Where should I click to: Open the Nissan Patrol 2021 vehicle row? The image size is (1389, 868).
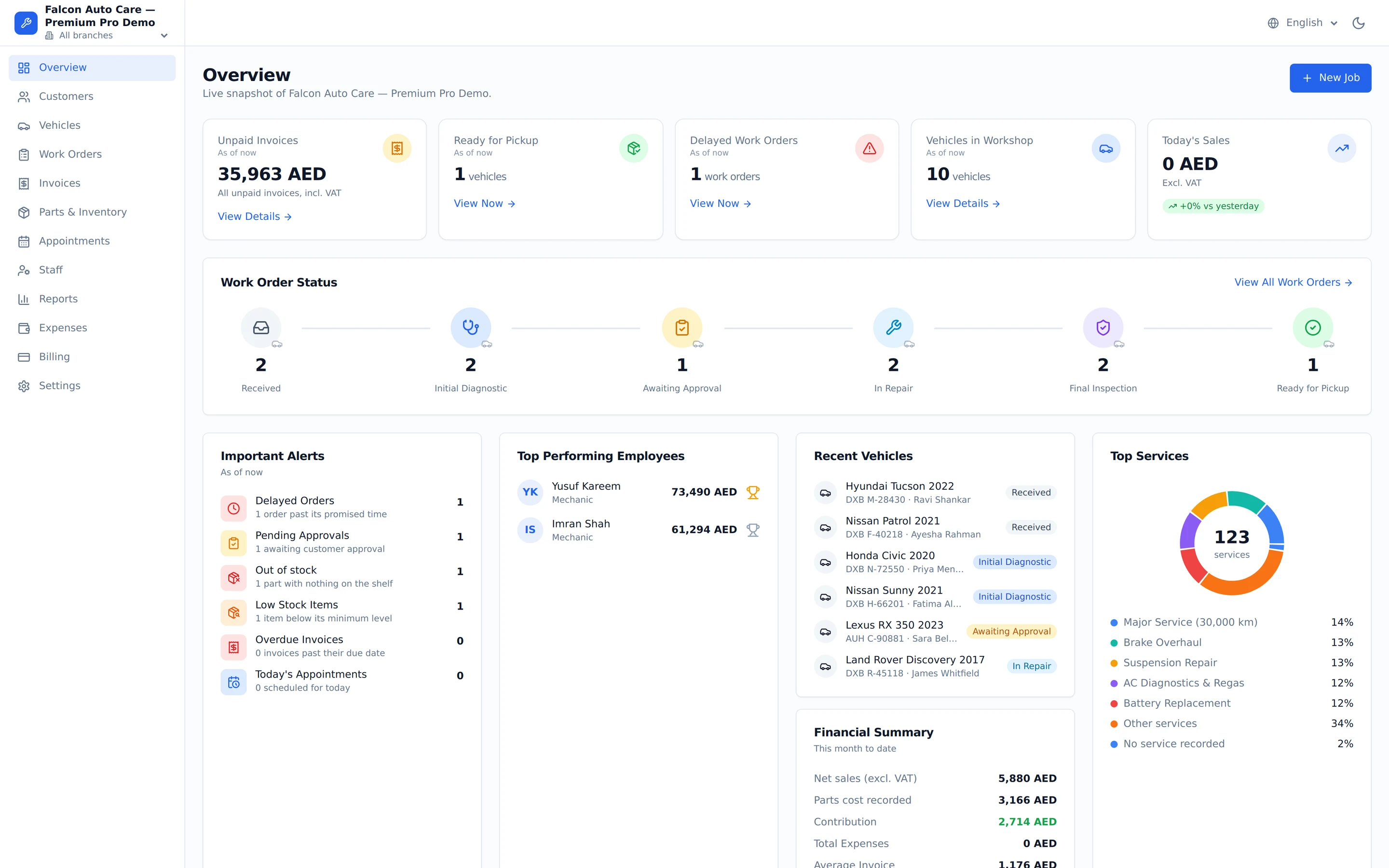pyautogui.click(x=935, y=528)
